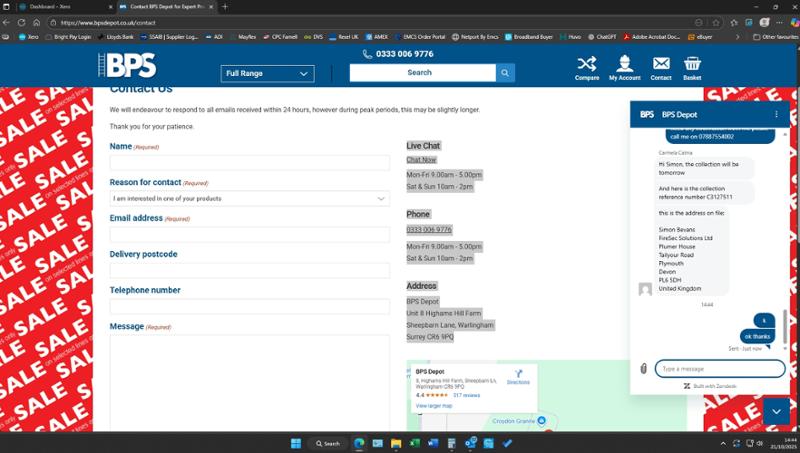Open Outlook from taskbar
The width and height of the screenshot is (800, 453).
pyautogui.click(x=470, y=443)
